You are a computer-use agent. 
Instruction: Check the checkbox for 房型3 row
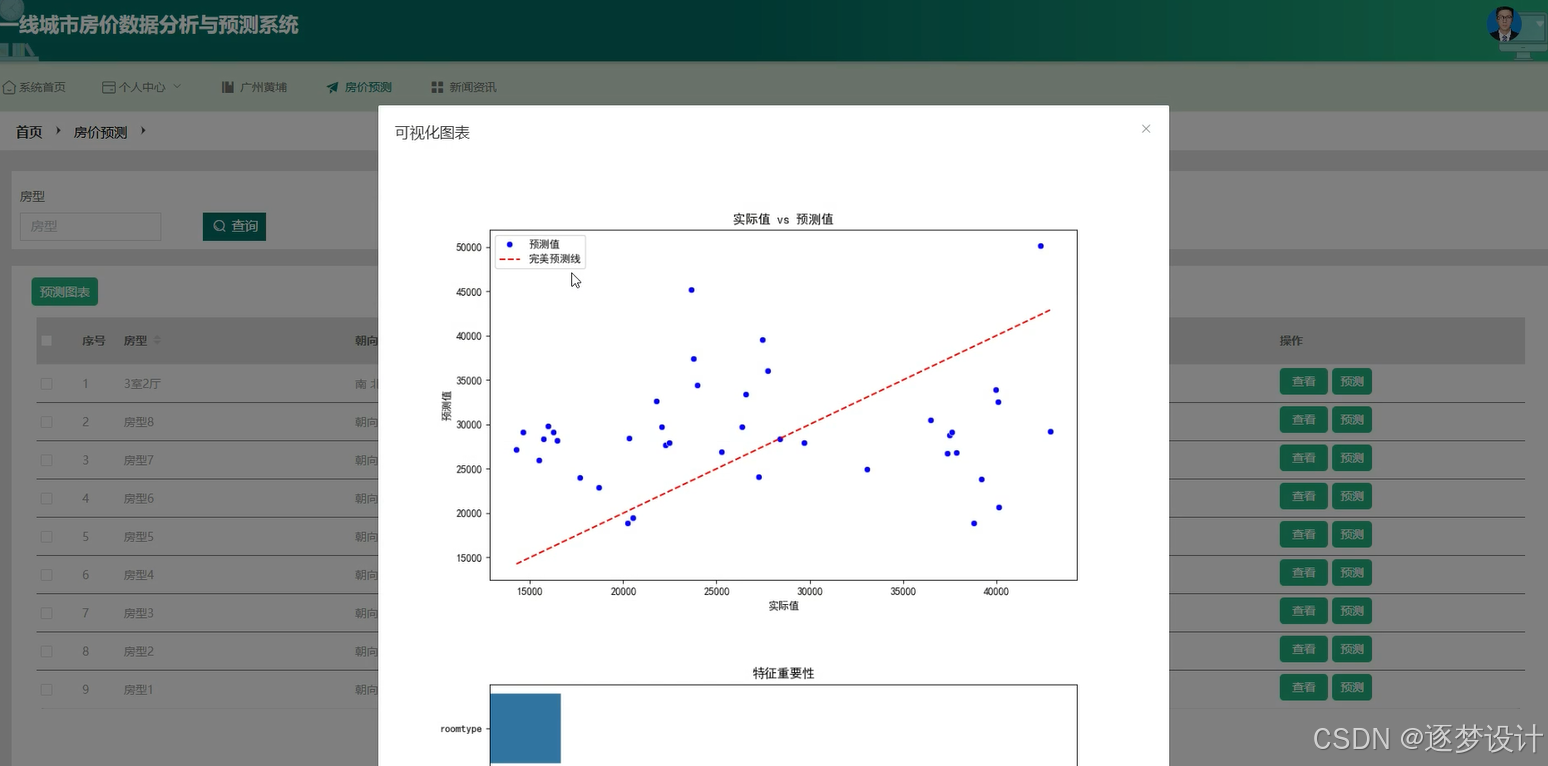[46, 613]
